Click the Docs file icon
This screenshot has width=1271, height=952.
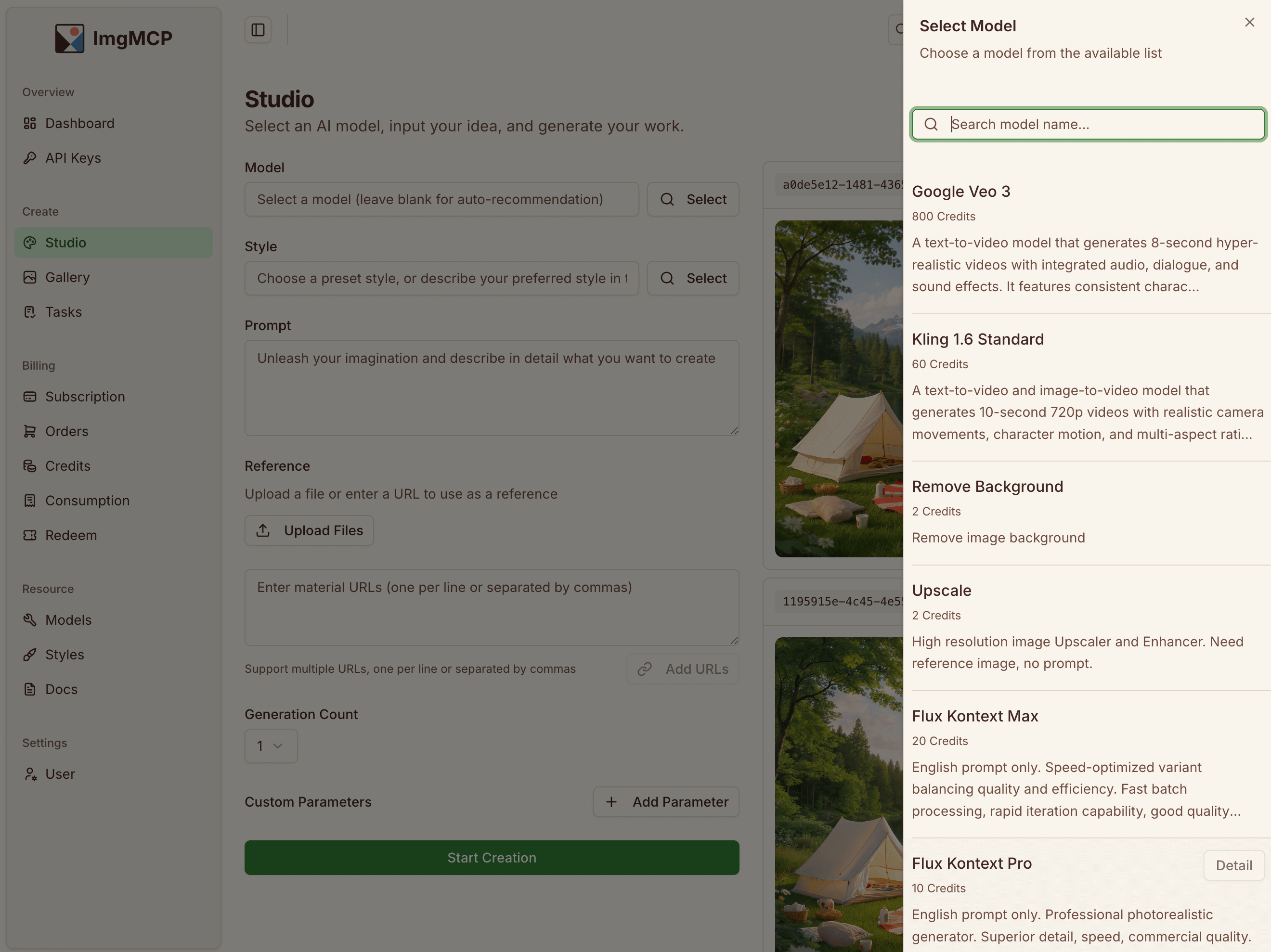pyautogui.click(x=30, y=689)
